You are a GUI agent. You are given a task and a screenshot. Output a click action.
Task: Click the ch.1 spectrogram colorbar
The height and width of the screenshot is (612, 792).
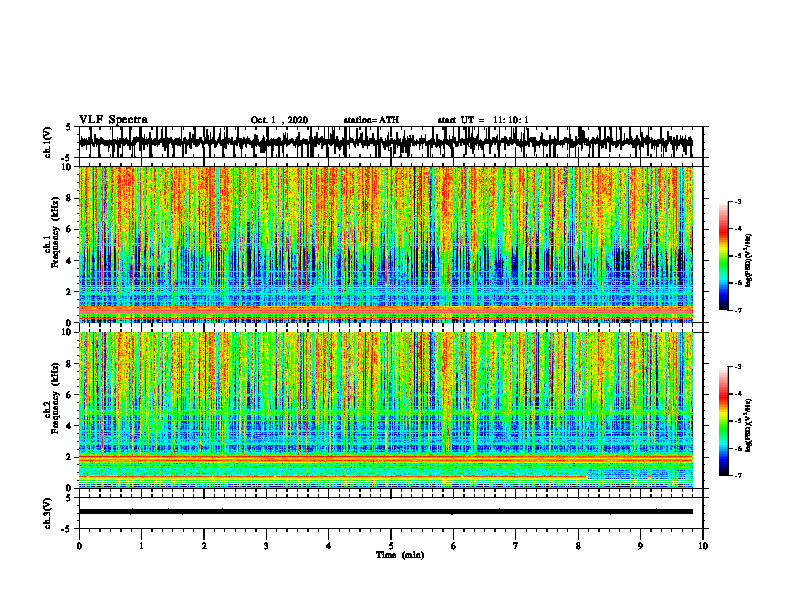[724, 256]
